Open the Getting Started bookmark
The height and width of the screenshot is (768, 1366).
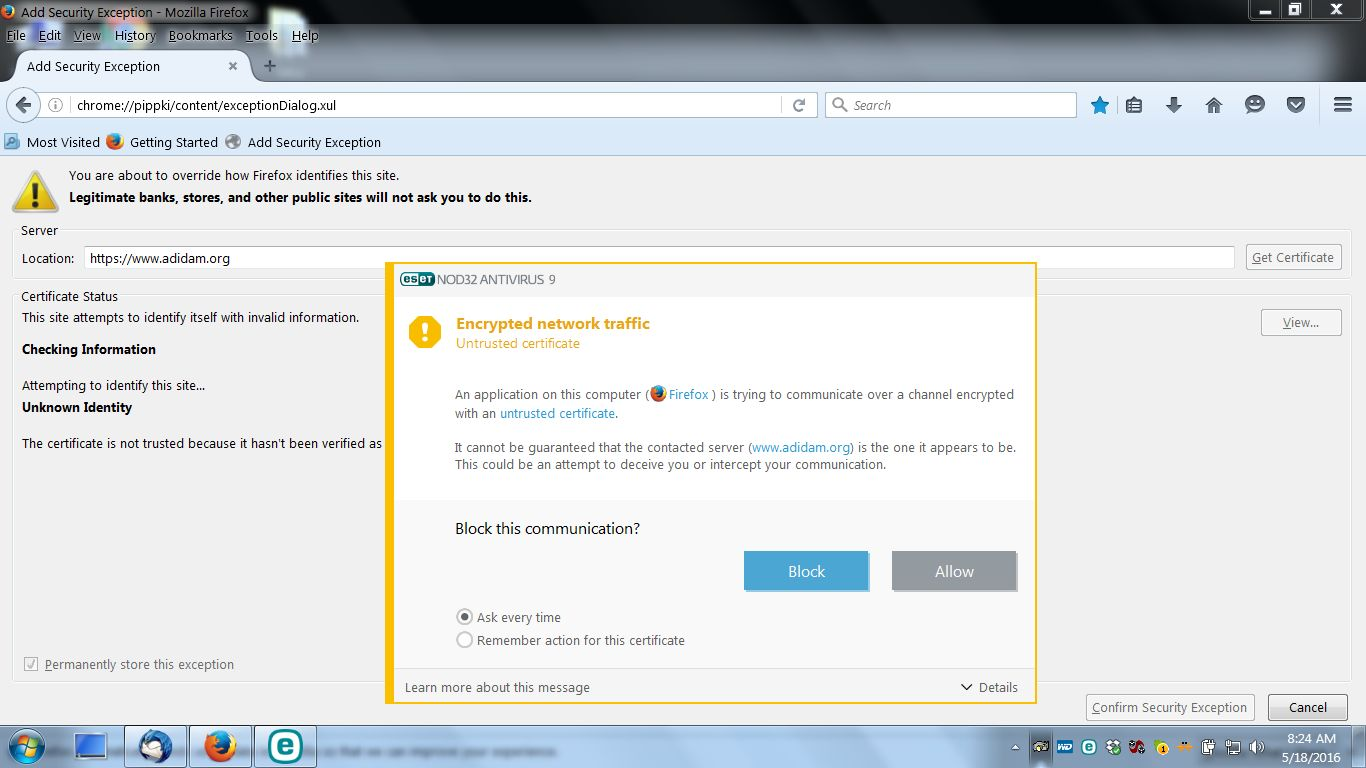tap(162, 142)
